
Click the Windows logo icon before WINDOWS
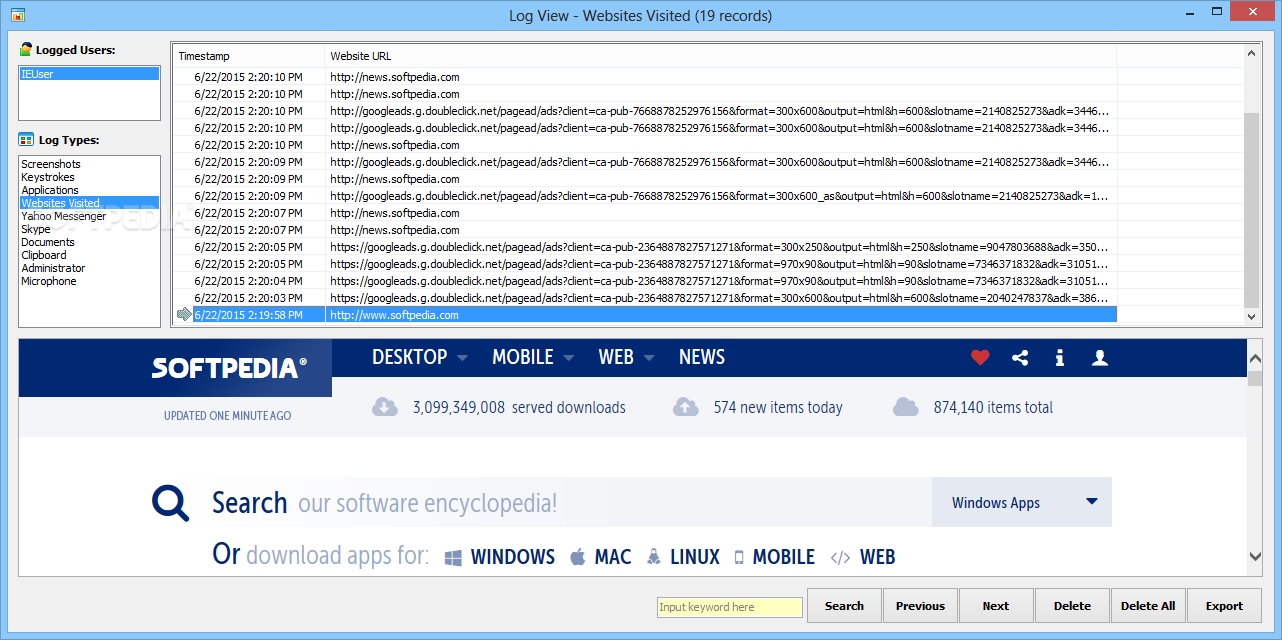click(453, 557)
